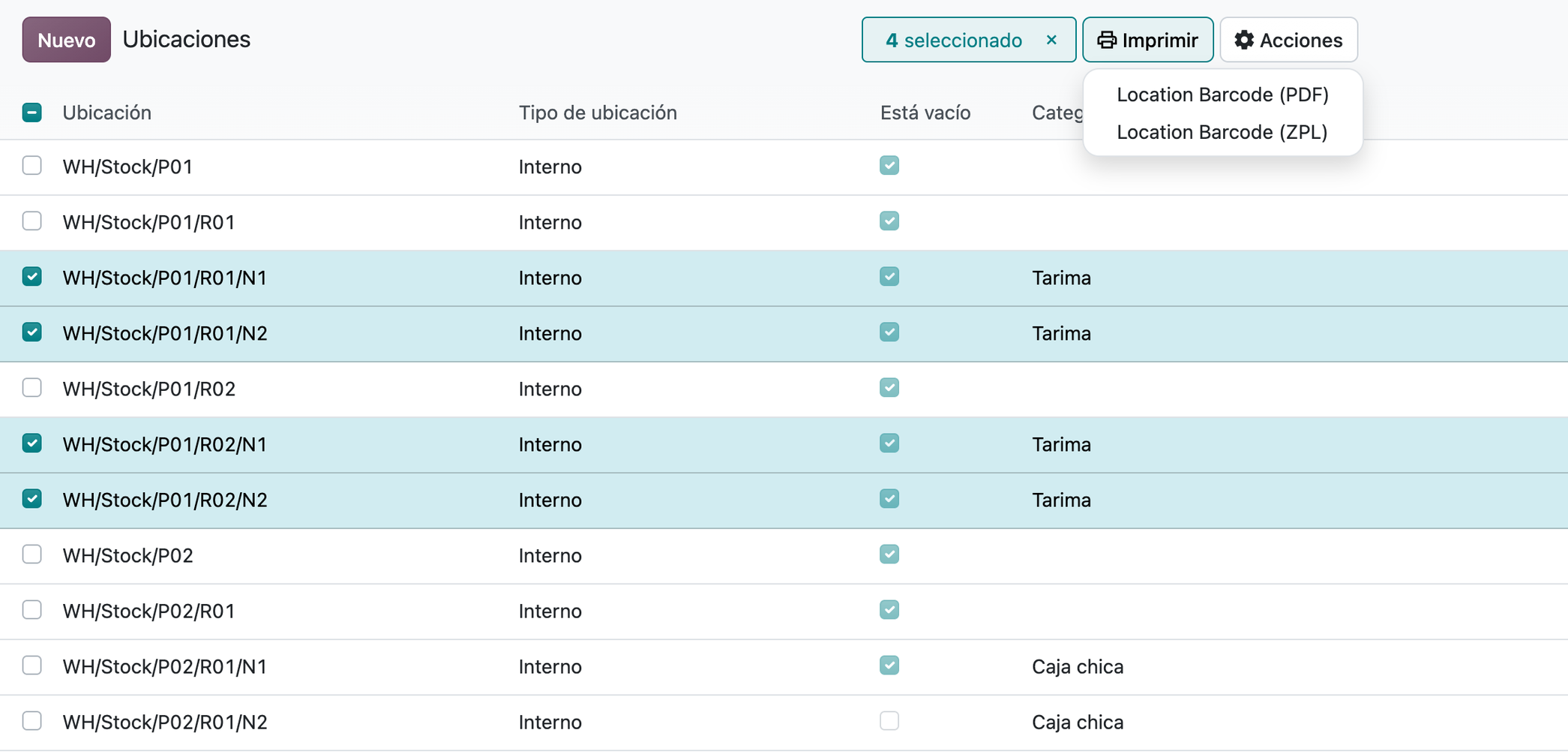Open the WH/Stock/P01/R01/N1 location name

click(x=165, y=278)
